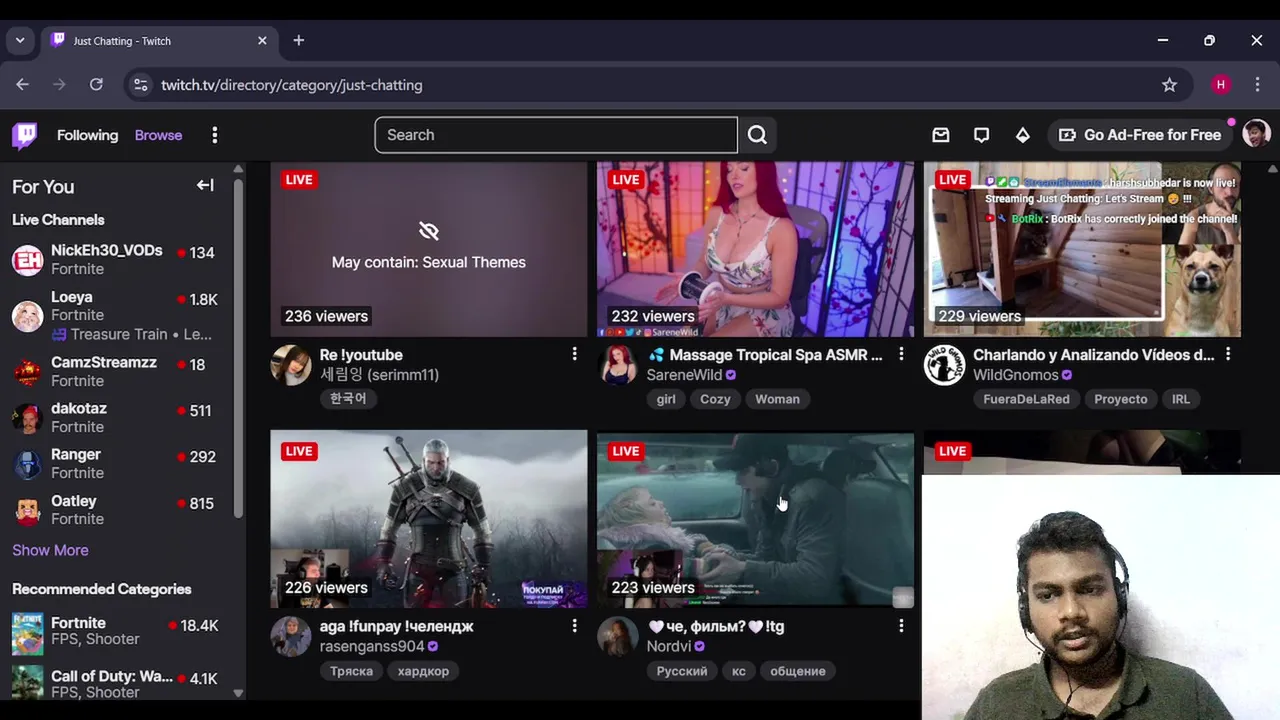Open SareneWild channel name link
The height and width of the screenshot is (720, 1280).
pos(684,375)
